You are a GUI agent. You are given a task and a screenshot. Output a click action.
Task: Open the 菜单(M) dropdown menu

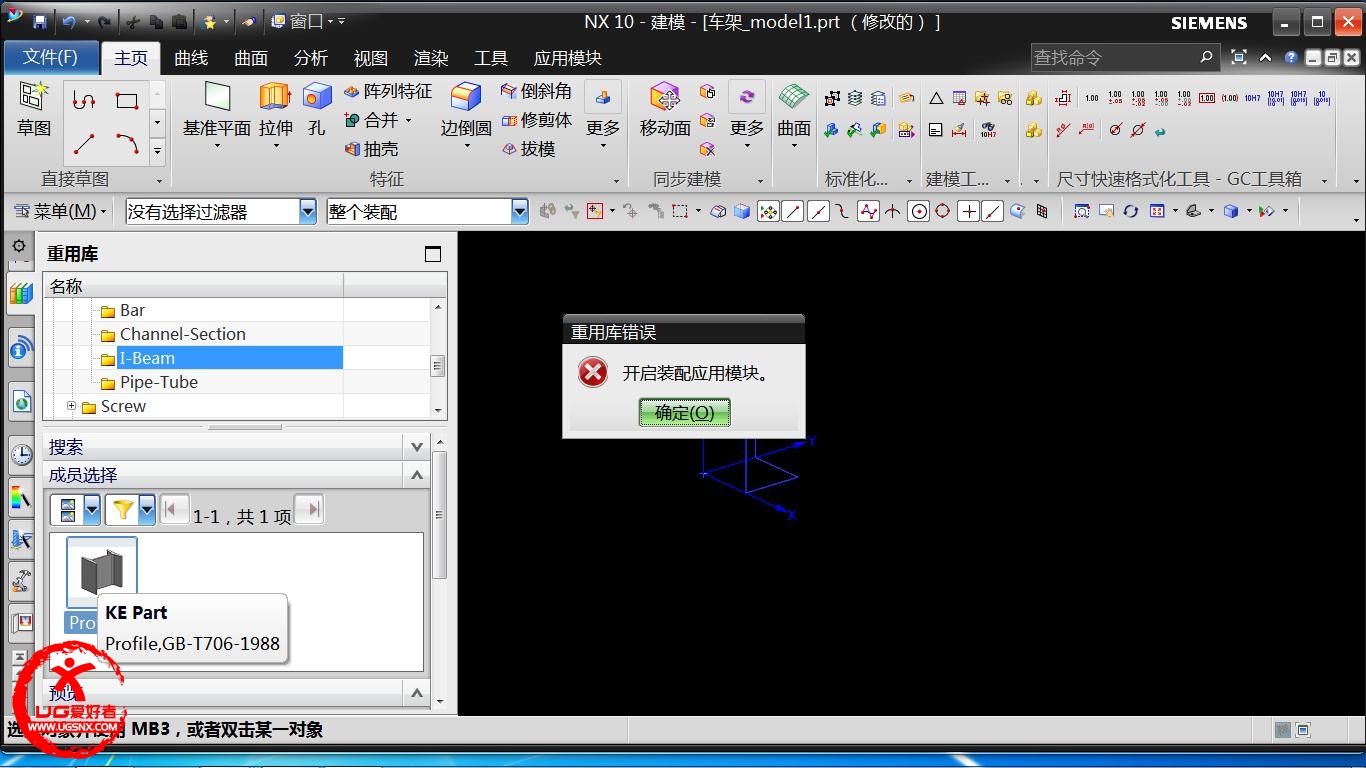pyautogui.click(x=59, y=211)
